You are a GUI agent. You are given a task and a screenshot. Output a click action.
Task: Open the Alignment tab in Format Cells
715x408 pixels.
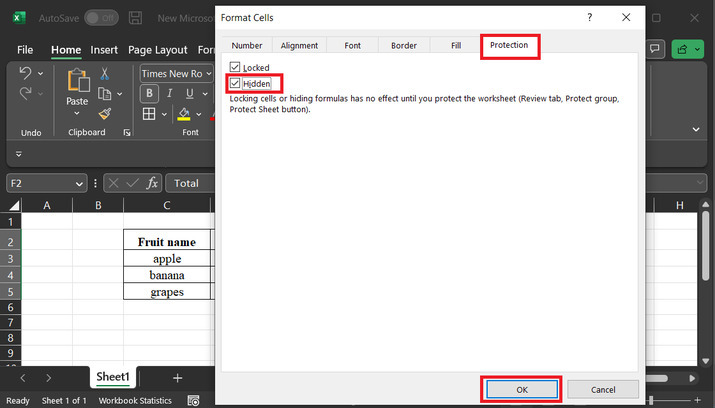click(x=299, y=45)
